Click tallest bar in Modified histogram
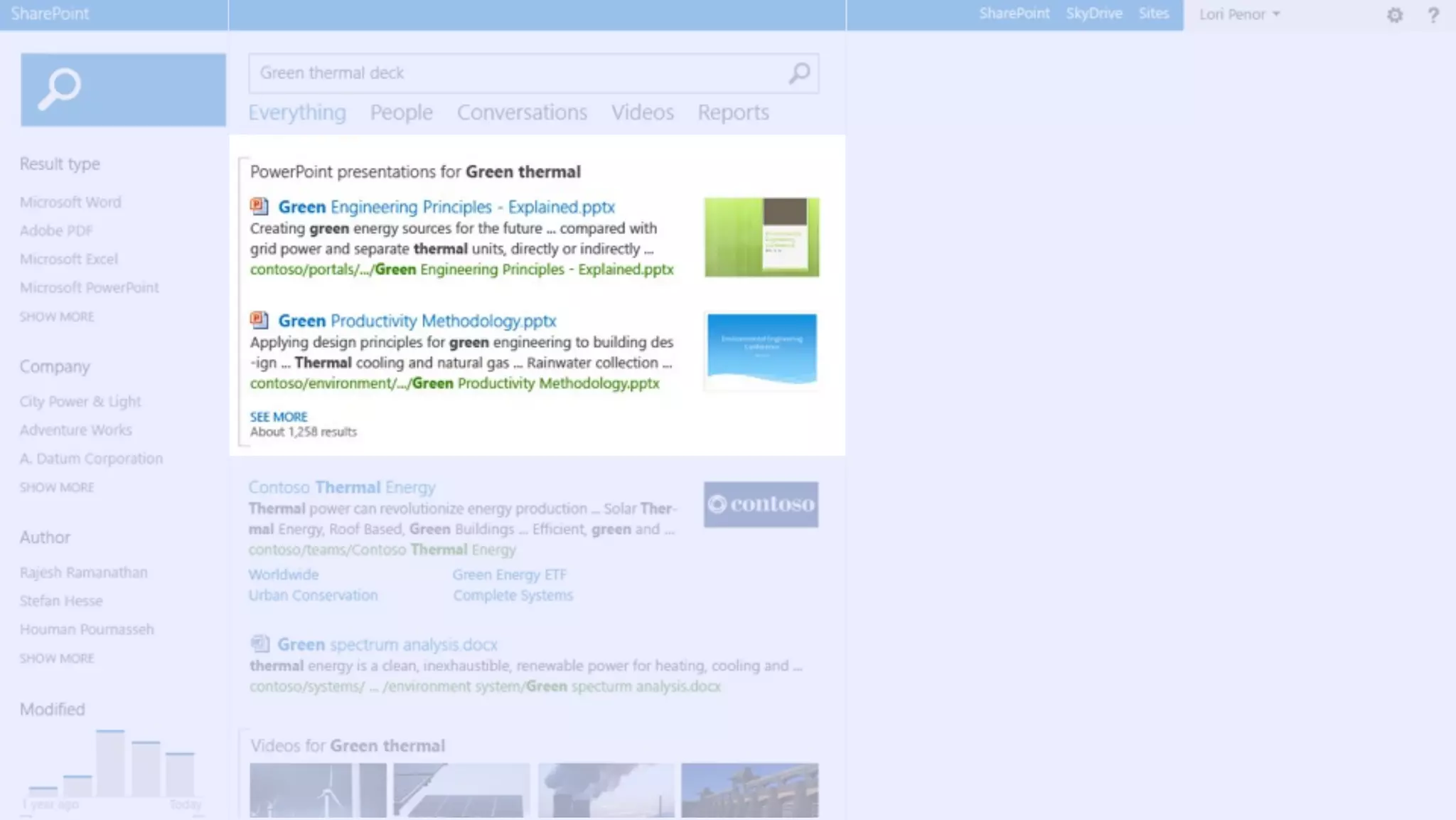The height and width of the screenshot is (820, 1456). point(110,762)
